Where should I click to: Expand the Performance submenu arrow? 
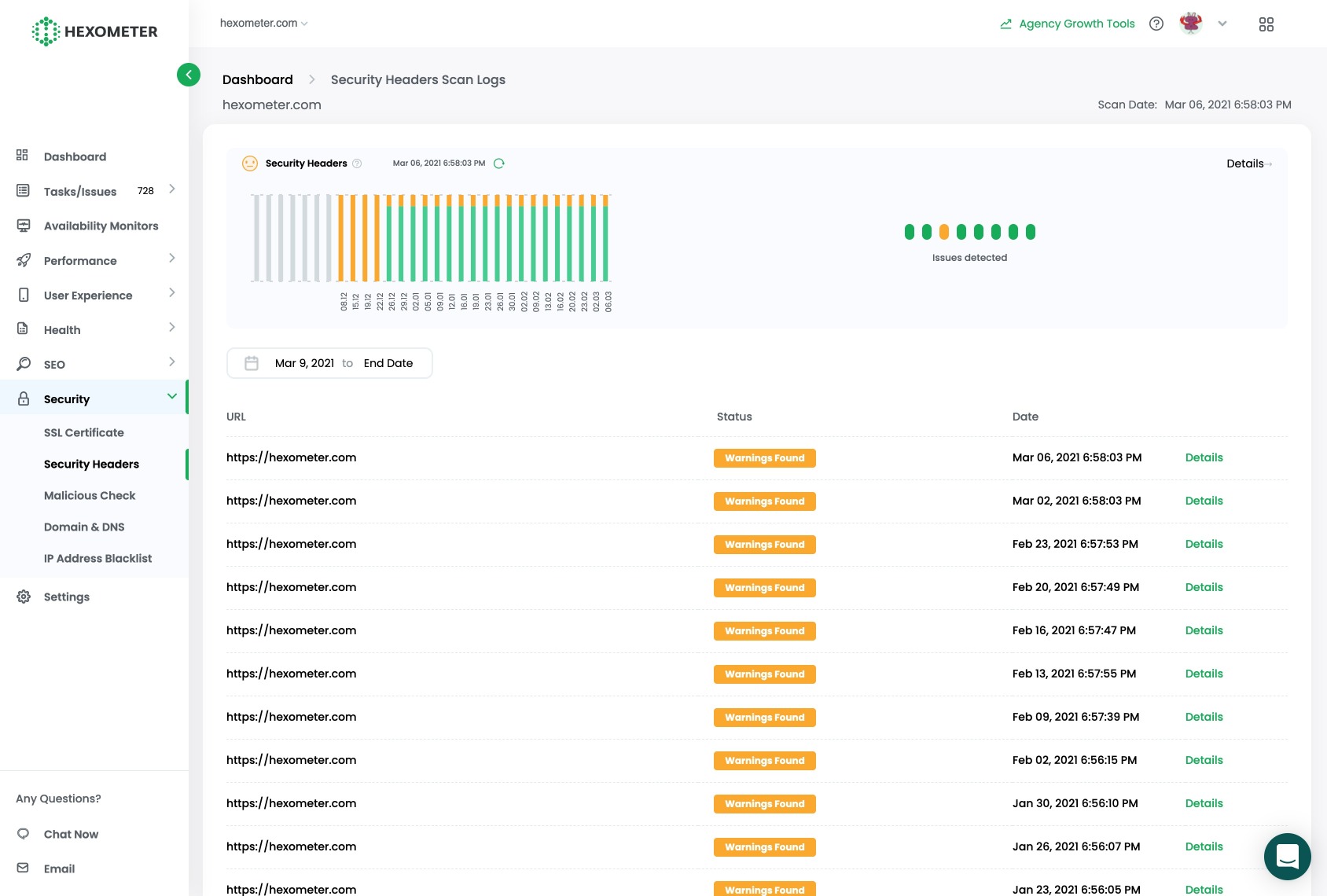172,258
